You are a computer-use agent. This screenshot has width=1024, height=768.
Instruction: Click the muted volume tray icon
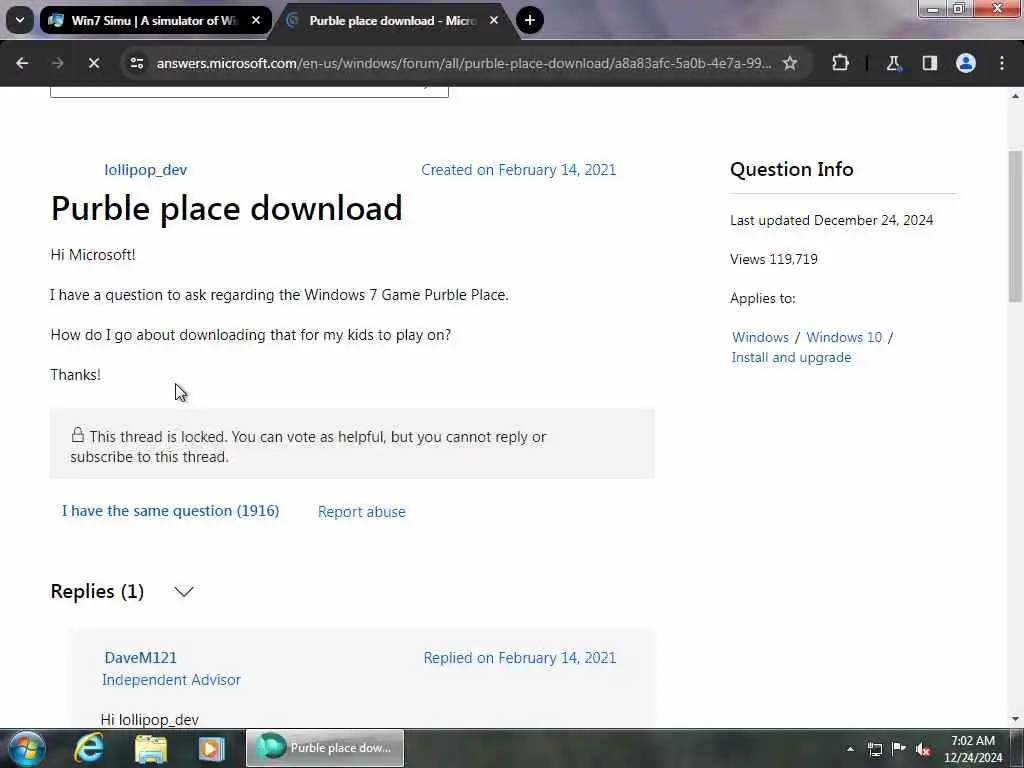[x=923, y=749]
